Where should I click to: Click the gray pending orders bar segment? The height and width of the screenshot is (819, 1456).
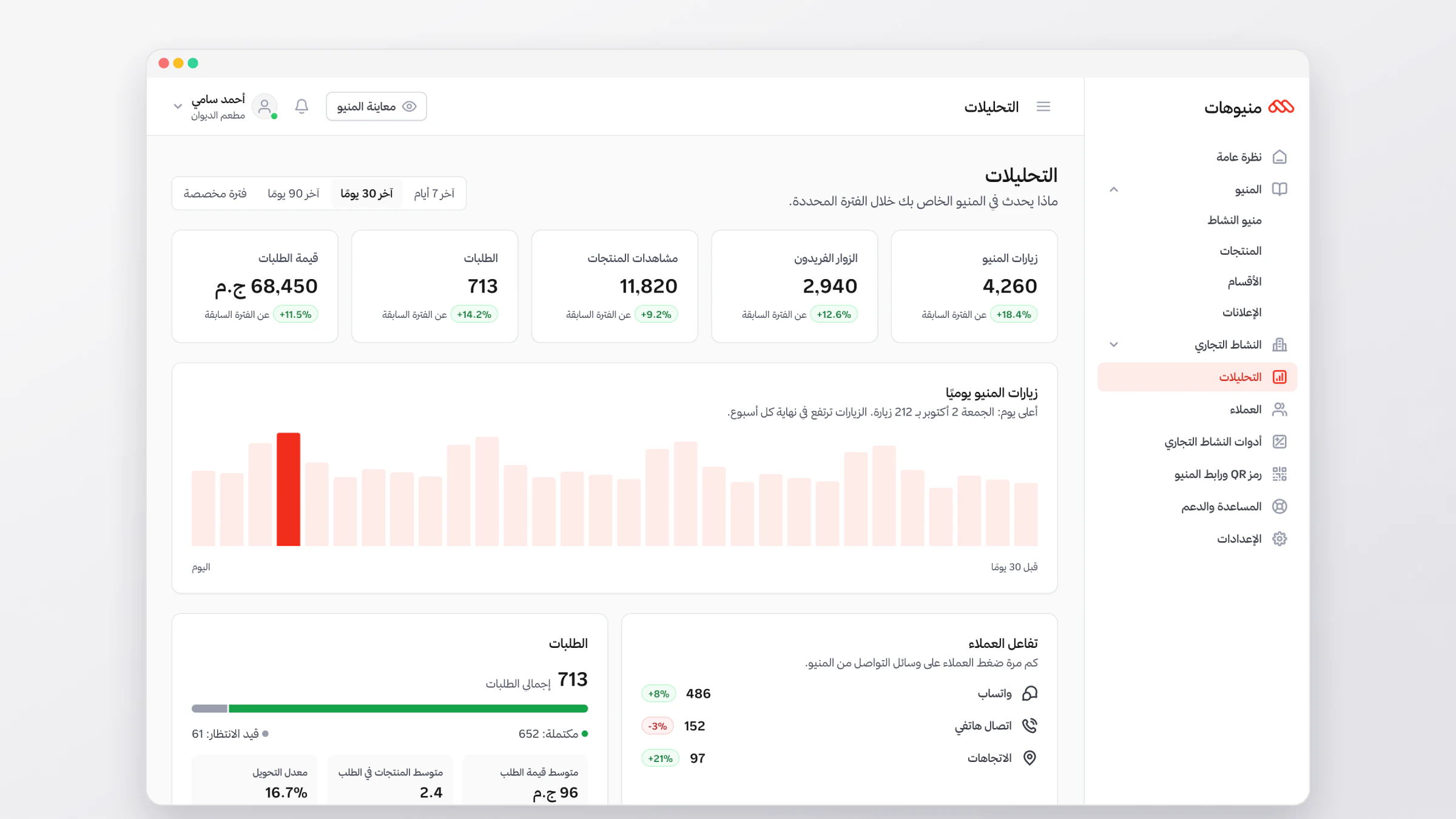pyautogui.click(x=209, y=709)
